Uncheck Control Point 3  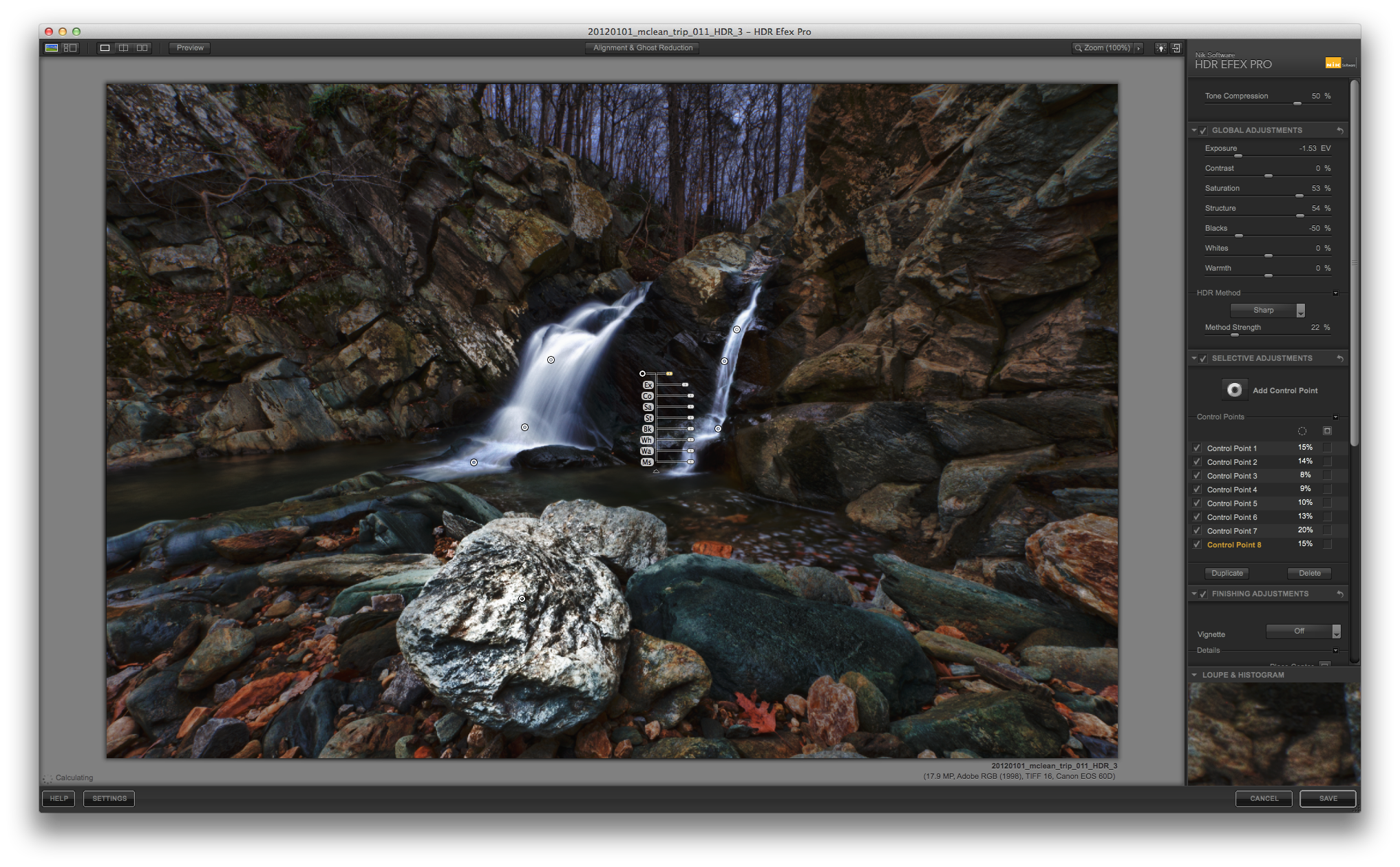[1197, 475]
